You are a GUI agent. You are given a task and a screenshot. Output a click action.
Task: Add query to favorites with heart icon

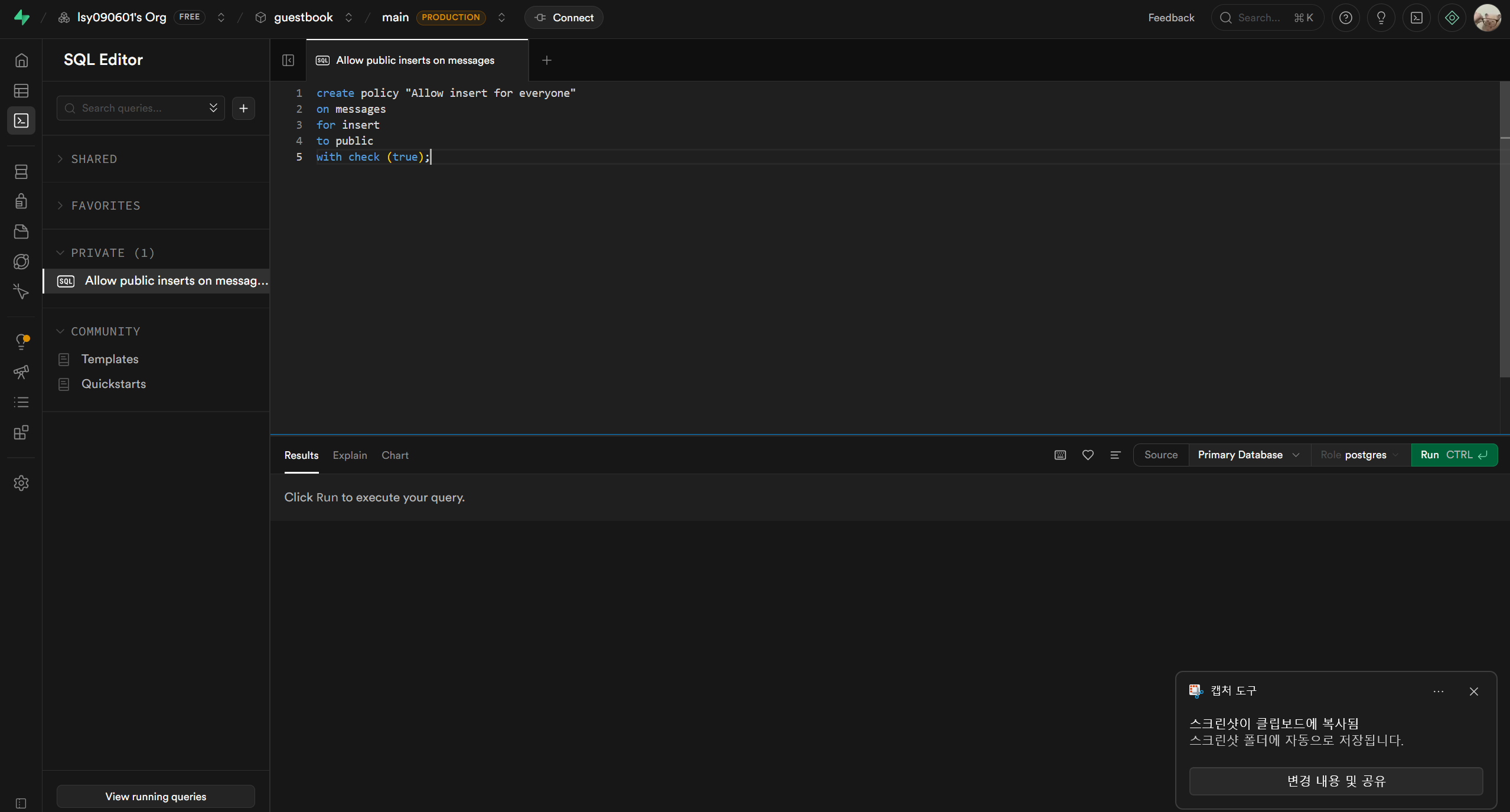pyautogui.click(x=1088, y=455)
